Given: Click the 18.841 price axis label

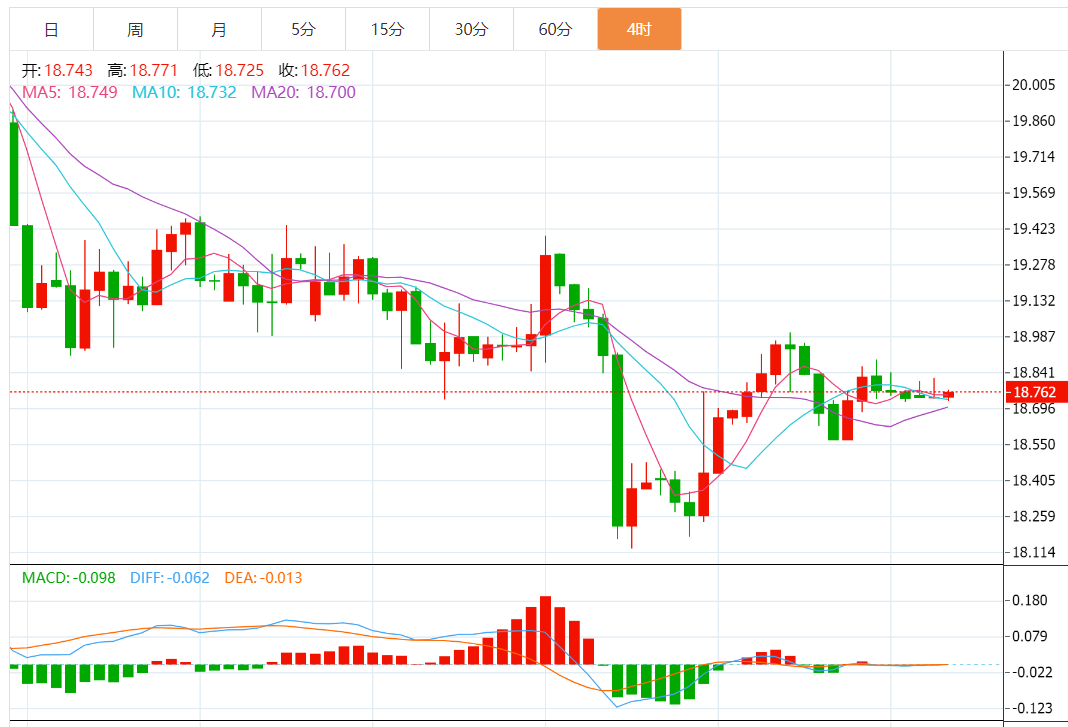Looking at the screenshot, I should (x=1033, y=372).
